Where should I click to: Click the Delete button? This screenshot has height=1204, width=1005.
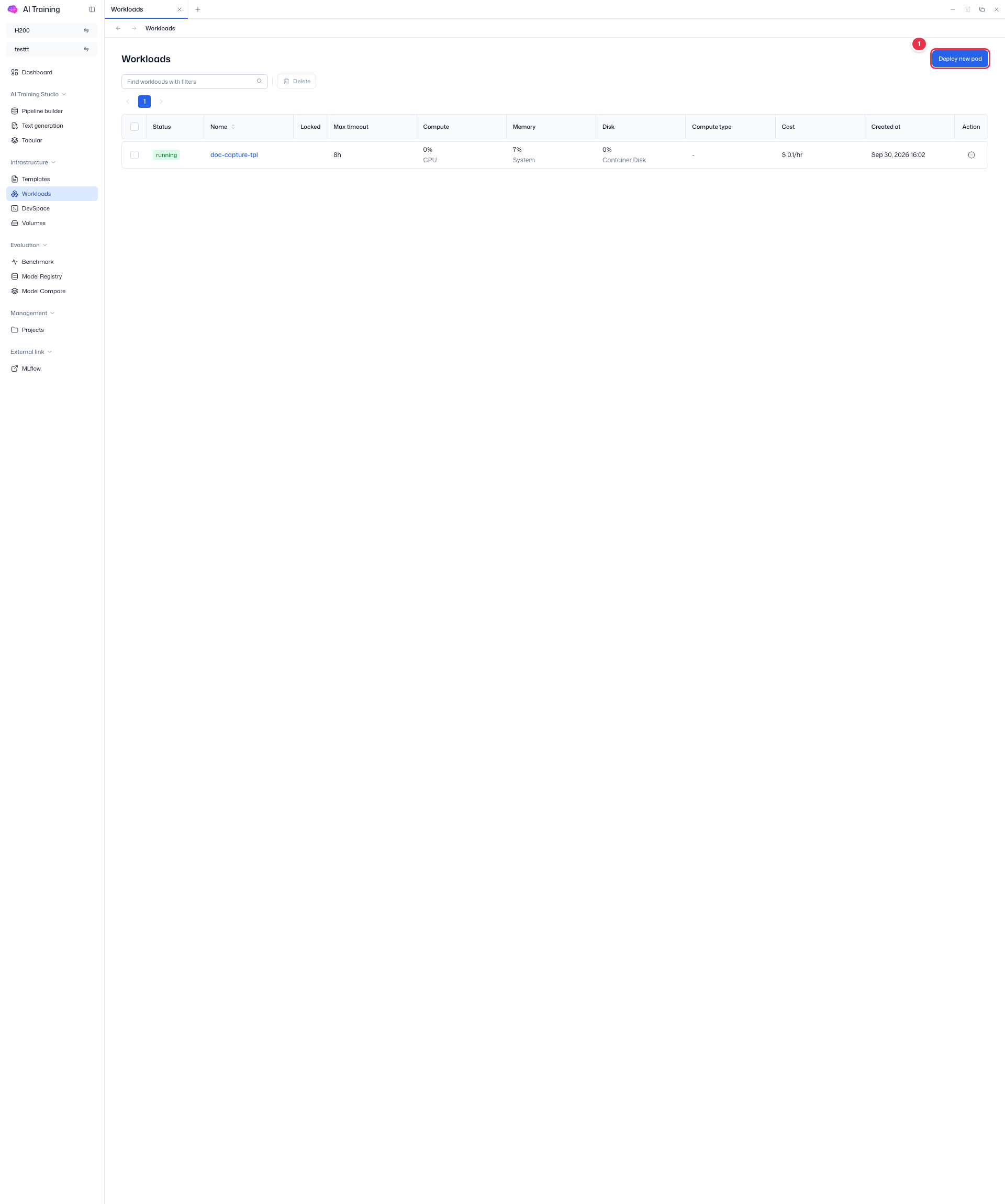[x=296, y=82]
